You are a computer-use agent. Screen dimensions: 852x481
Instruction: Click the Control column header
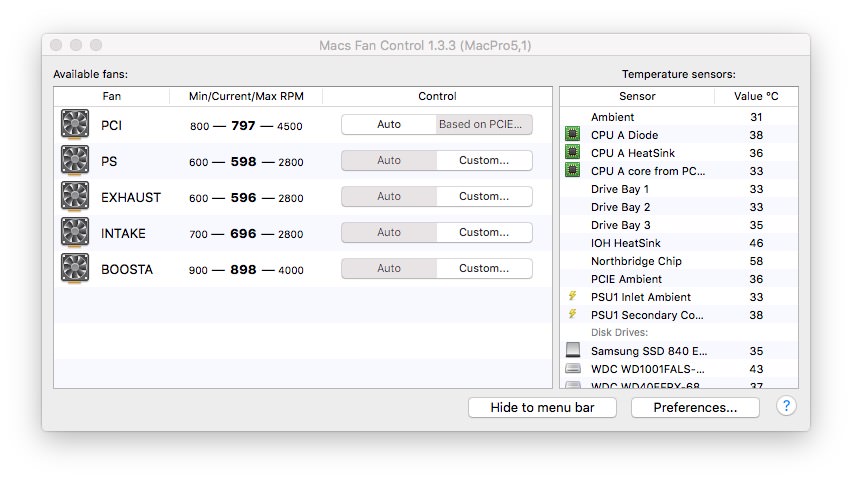tap(437, 96)
